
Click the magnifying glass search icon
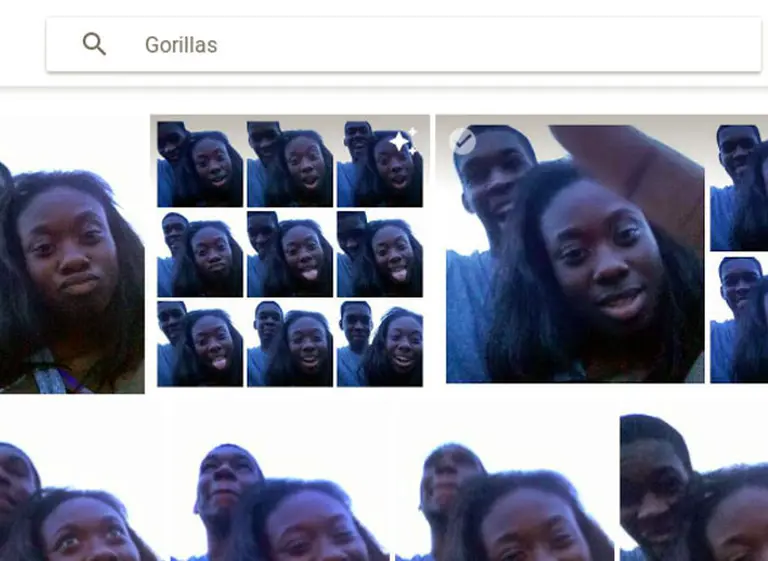tap(94, 44)
